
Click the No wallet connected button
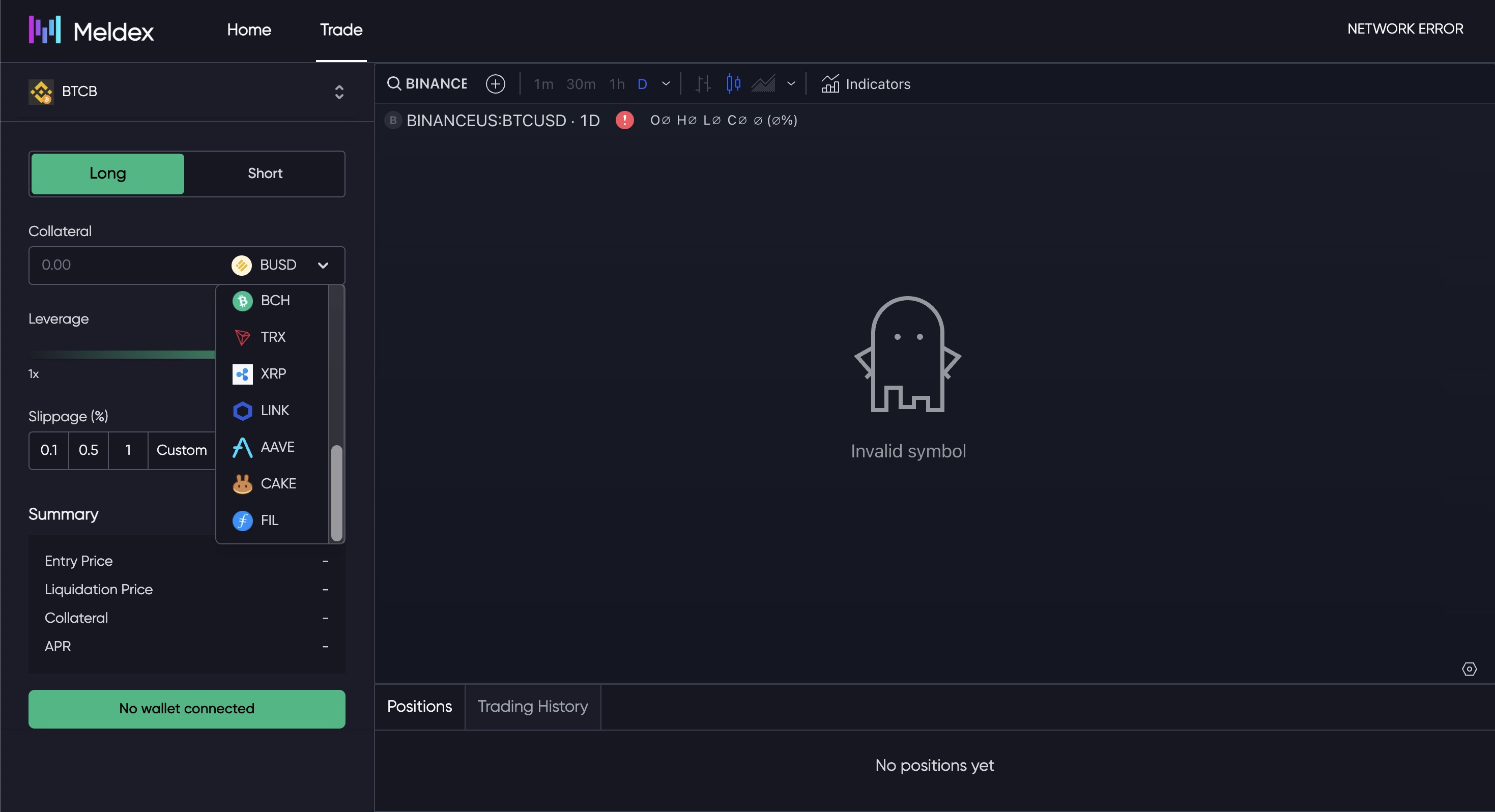click(186, 709)
